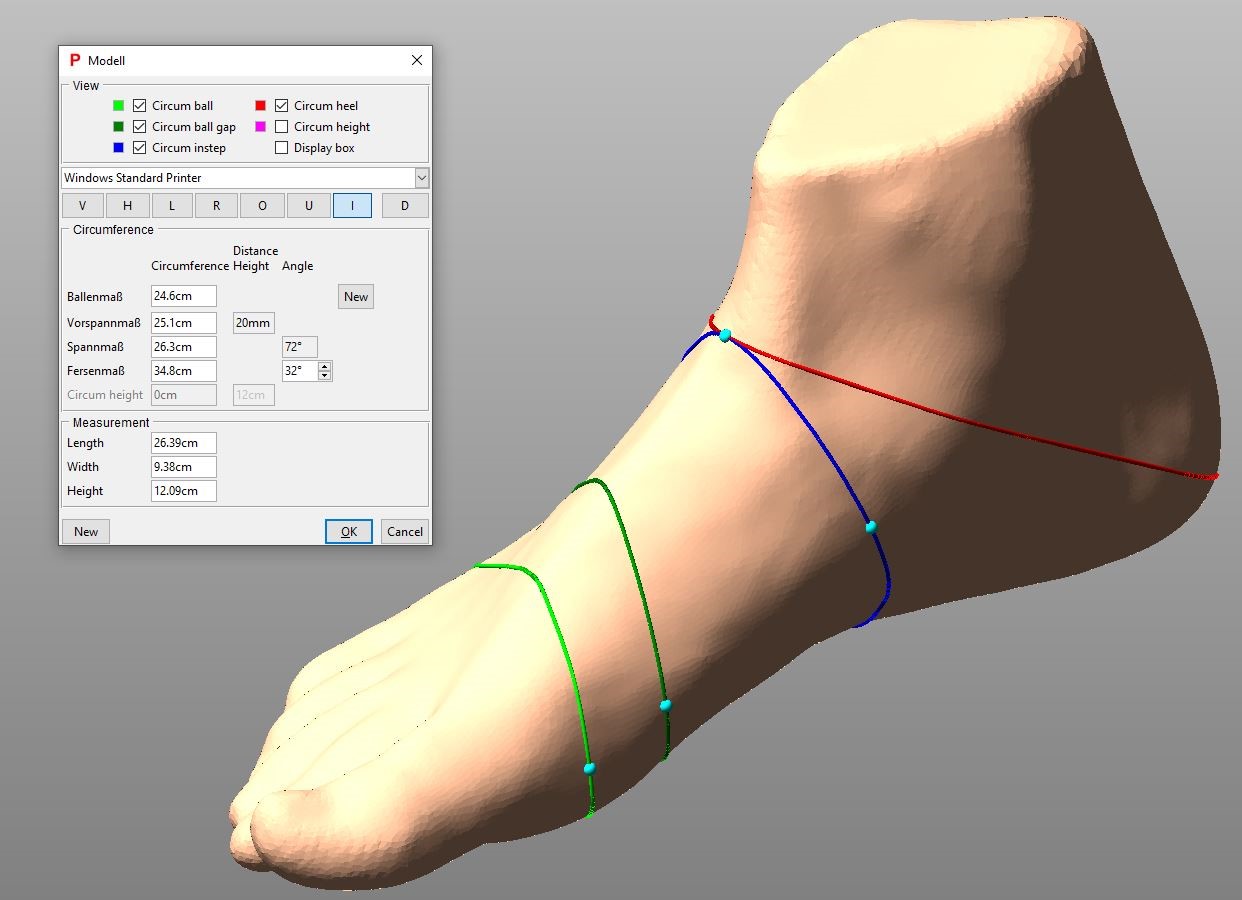Image resolution: width=1242 pixels, height=900 pixels.
Task: Toggle the Circum ball checkbox
Action: coord(140,105)
